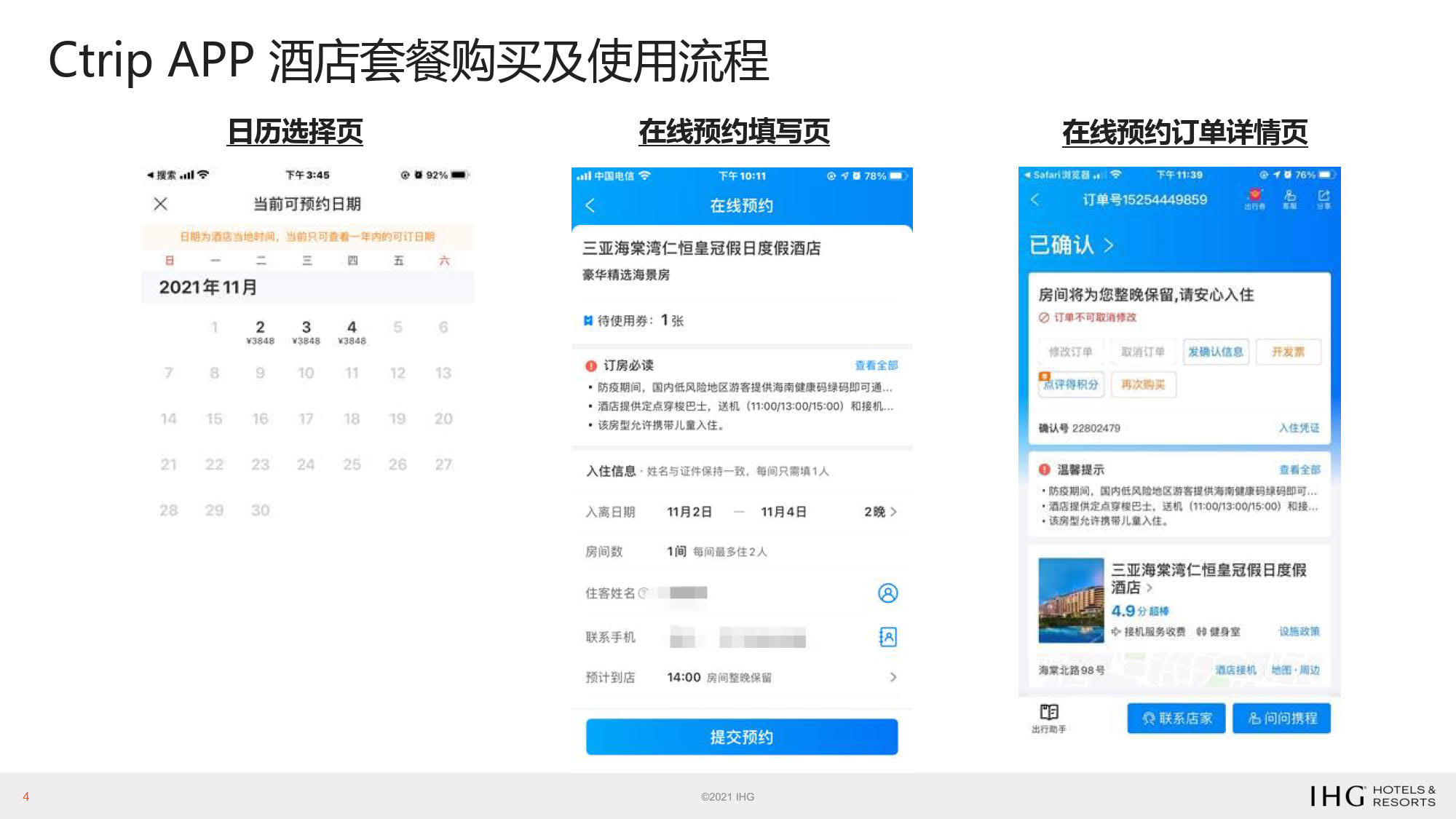Click the 1间 room count value
The image size is (1456, 819).
pos(677,551)
